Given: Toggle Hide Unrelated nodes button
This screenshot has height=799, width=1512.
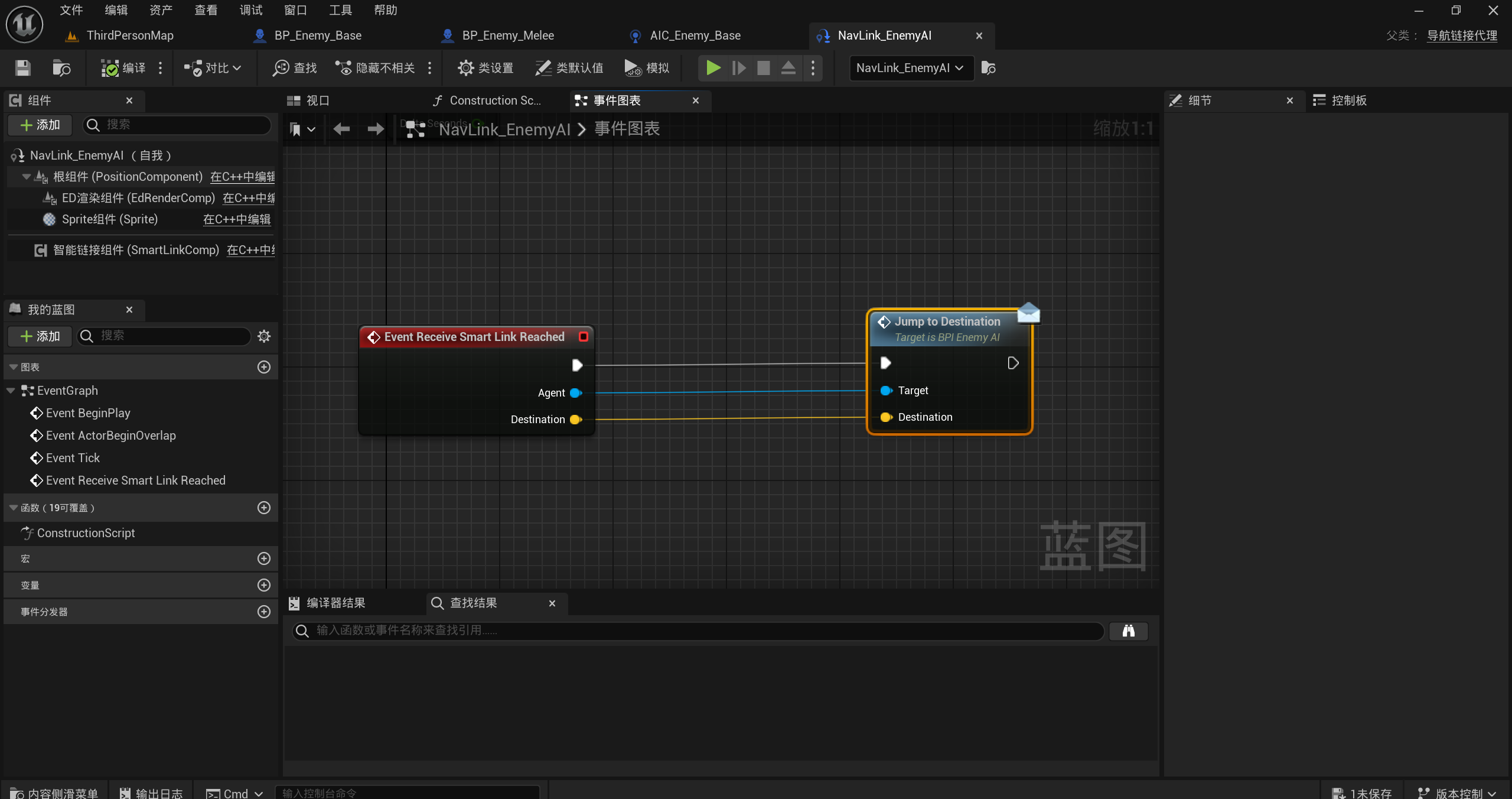Looking at the screenshot, I should tap(376, 68).
